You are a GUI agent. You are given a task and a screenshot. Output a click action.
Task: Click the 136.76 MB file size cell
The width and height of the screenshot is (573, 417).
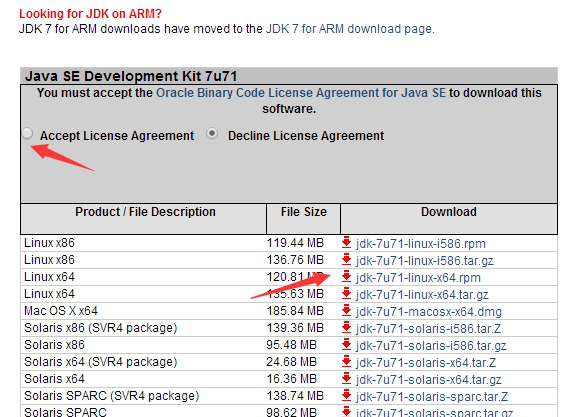[x=295, y=260]
